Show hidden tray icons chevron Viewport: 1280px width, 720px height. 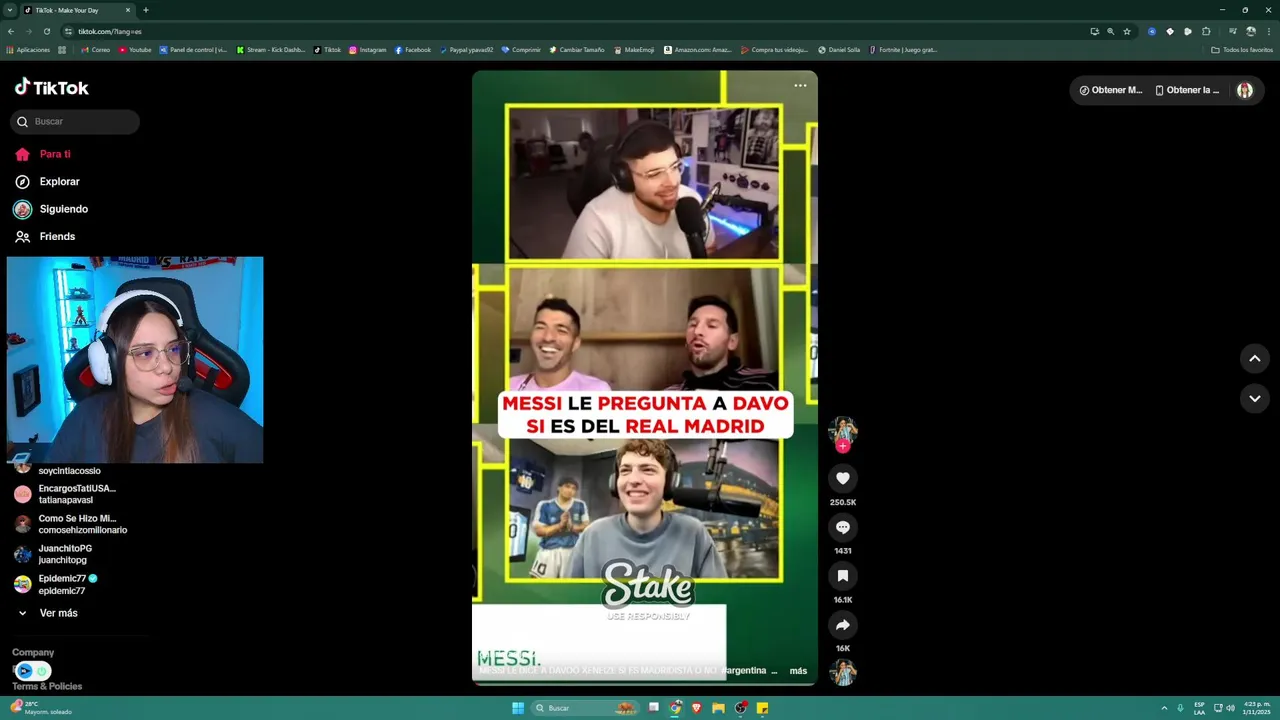(1164, 708)
